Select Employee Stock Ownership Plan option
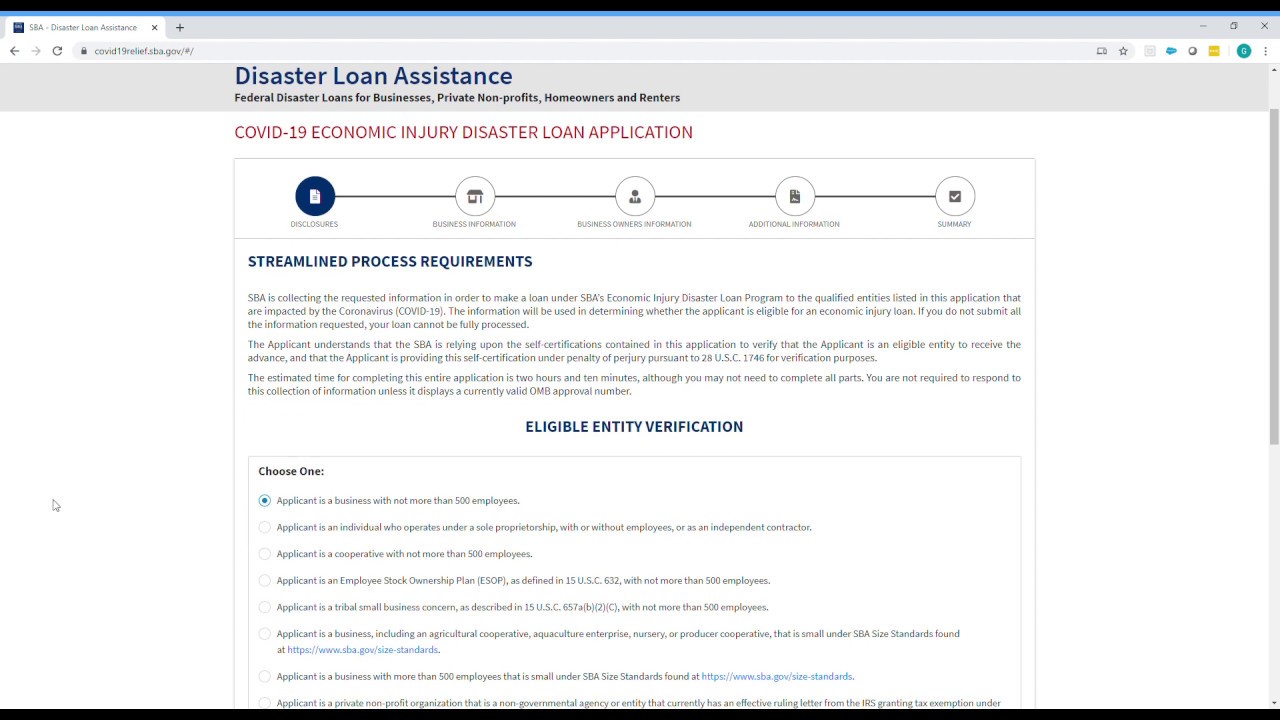The height and width of the screenshot is (720, 1280). point(264,580)
